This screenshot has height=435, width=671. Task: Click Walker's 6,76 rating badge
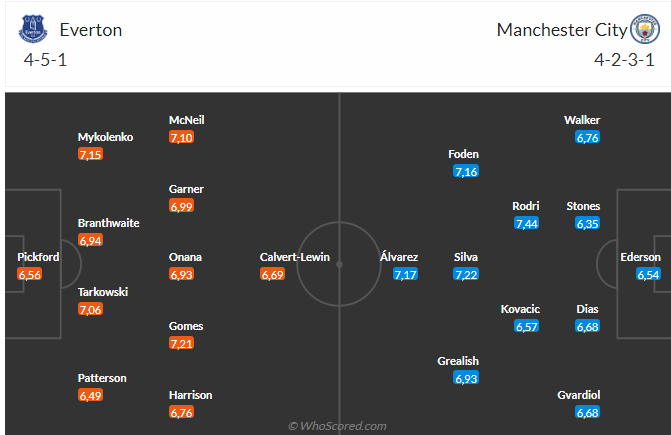tap(587, 137)
